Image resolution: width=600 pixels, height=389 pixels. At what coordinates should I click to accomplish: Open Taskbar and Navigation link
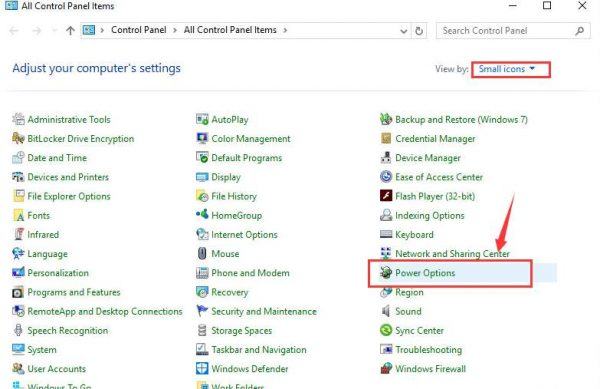pos(259,350)
